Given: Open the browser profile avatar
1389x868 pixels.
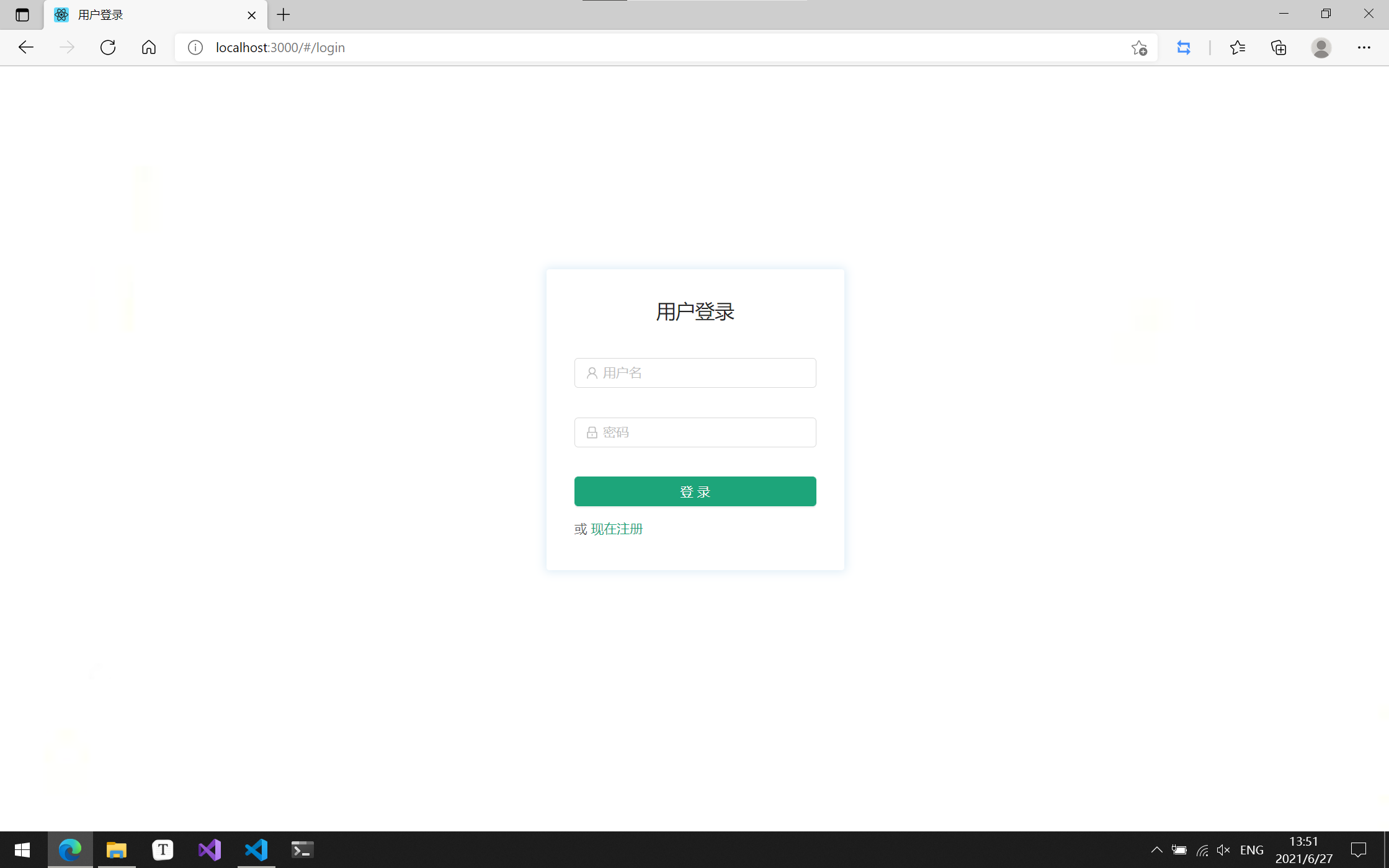Looking at the screenshot, I should (1321, 48).
